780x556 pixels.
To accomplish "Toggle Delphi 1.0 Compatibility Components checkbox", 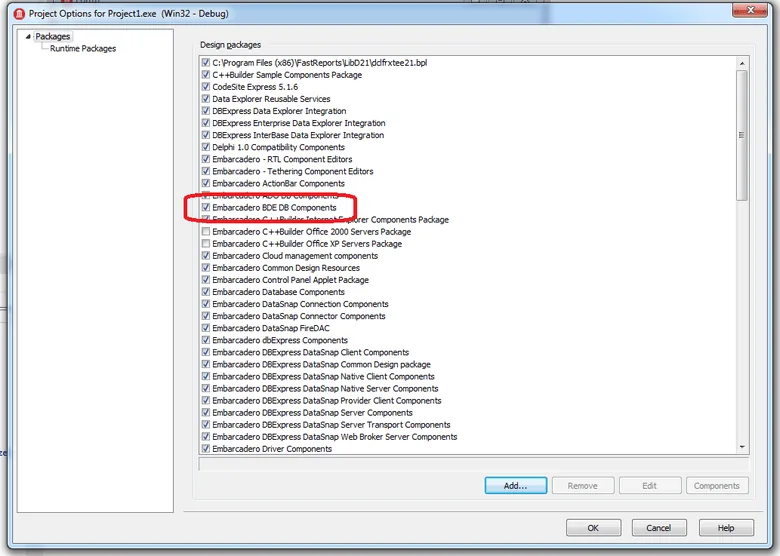I will 206,147.
